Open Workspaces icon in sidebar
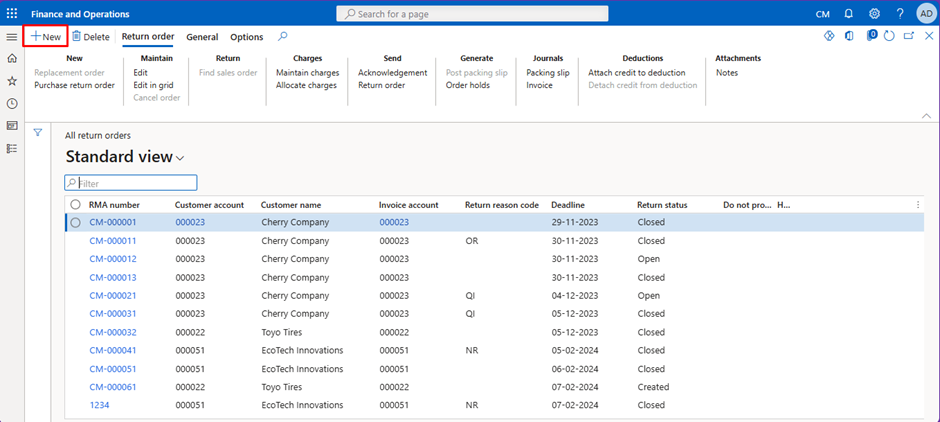940x422 pixels. 11,126
